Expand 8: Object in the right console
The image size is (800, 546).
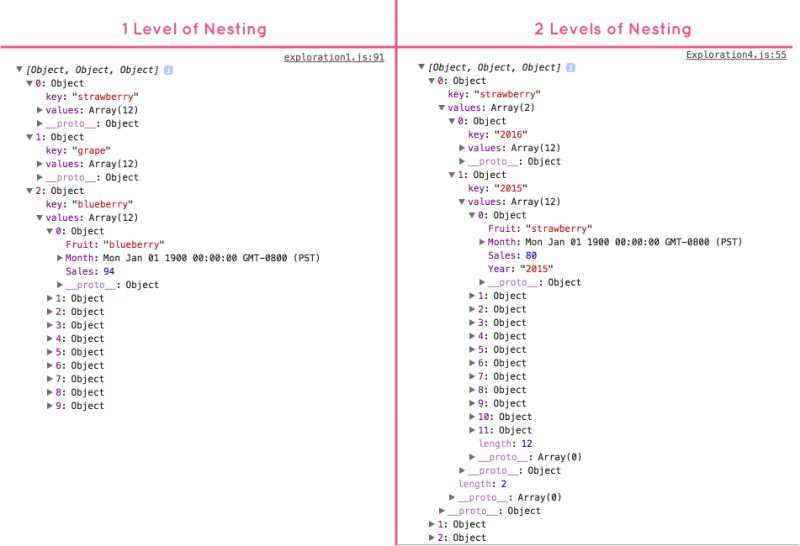point(472,390)
